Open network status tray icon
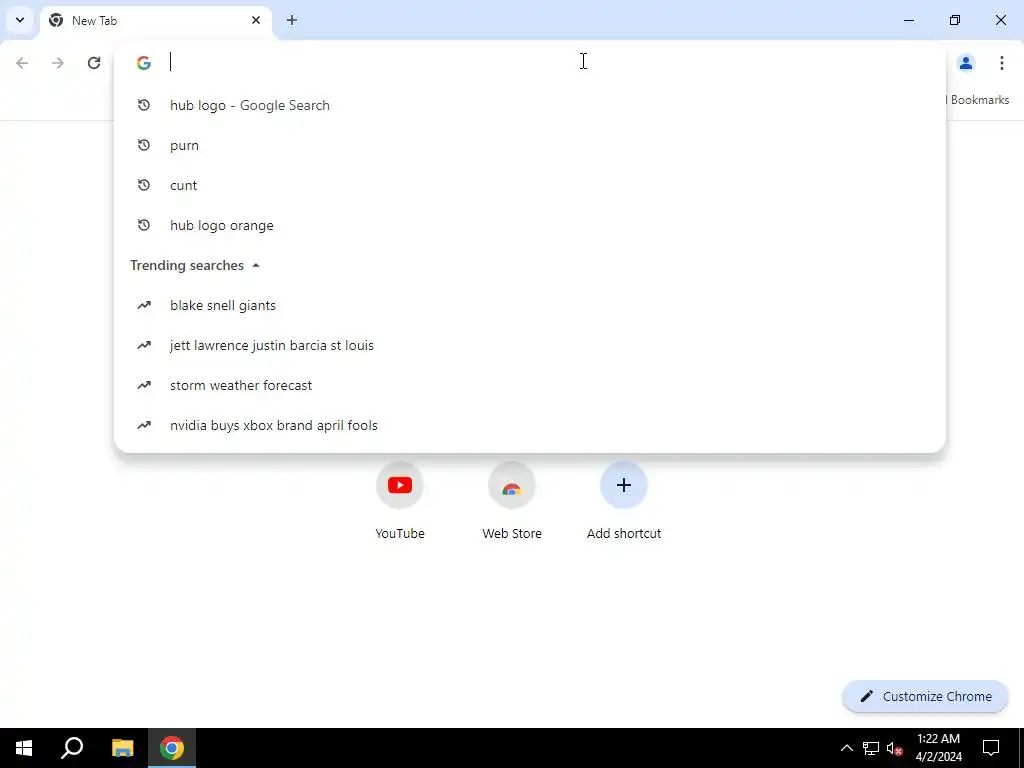This screenshot has height=768, width=1024. 871,748
